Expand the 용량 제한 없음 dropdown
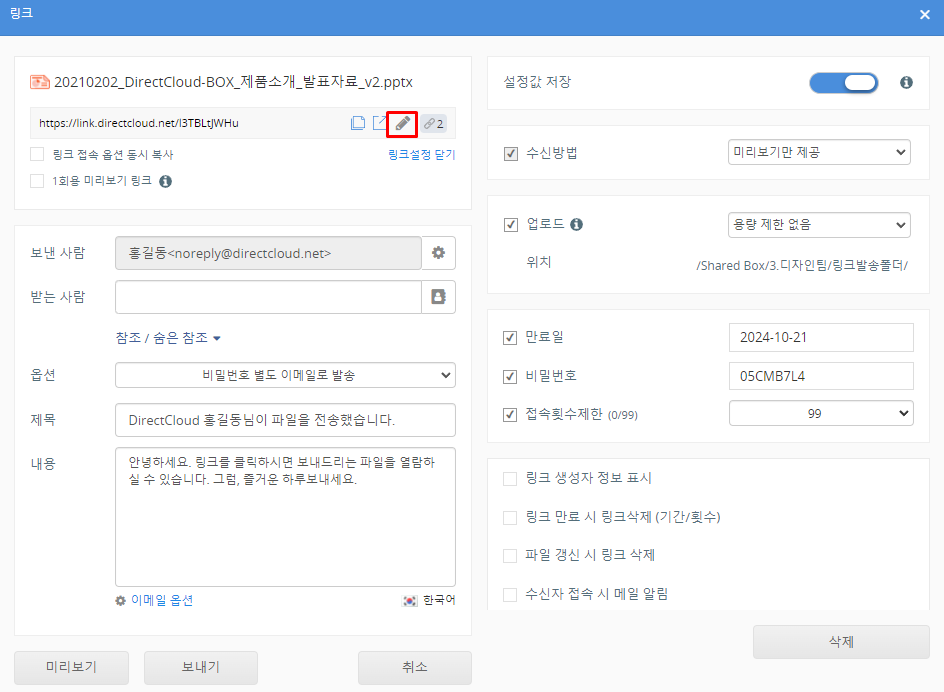Viewport: 944px width, 692px height. (x=819, y=224)
